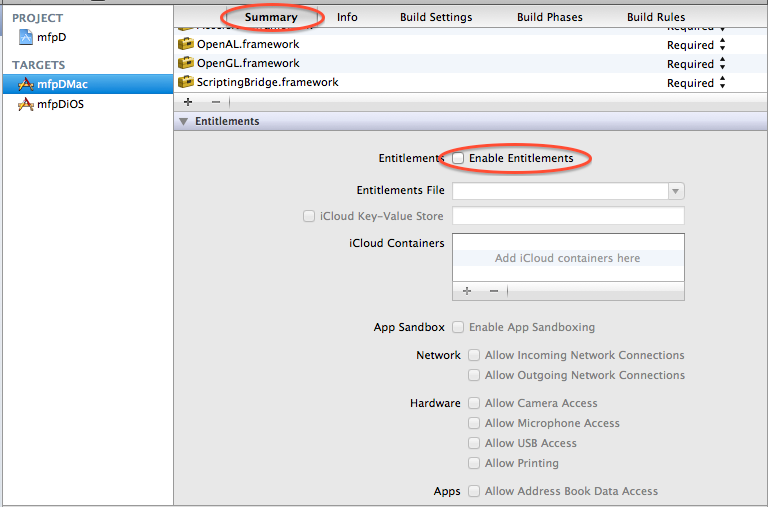The image size is (768, 507).
Task: Enable the Entitlements checkbox
Action: (458, 158)
